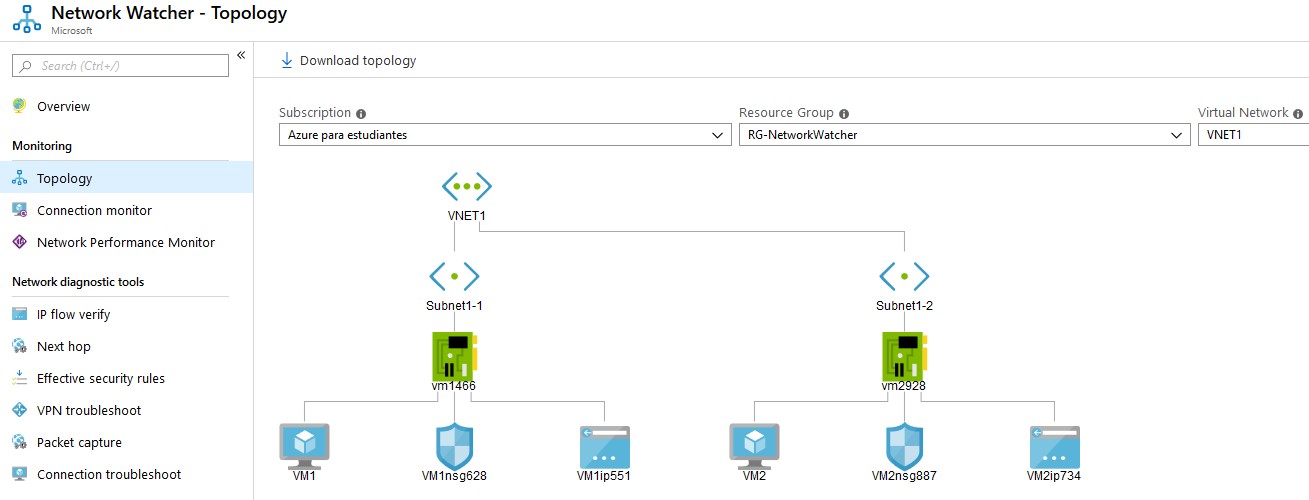Collapse the sidebar with double chevron
This screenshot has width=1309, height=500.
tap(241, 55)
